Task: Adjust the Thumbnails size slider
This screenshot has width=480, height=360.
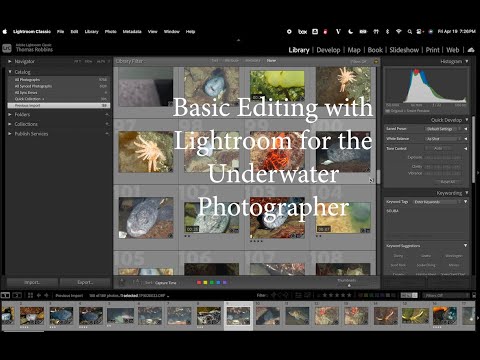Action: [x=349, y=285]
